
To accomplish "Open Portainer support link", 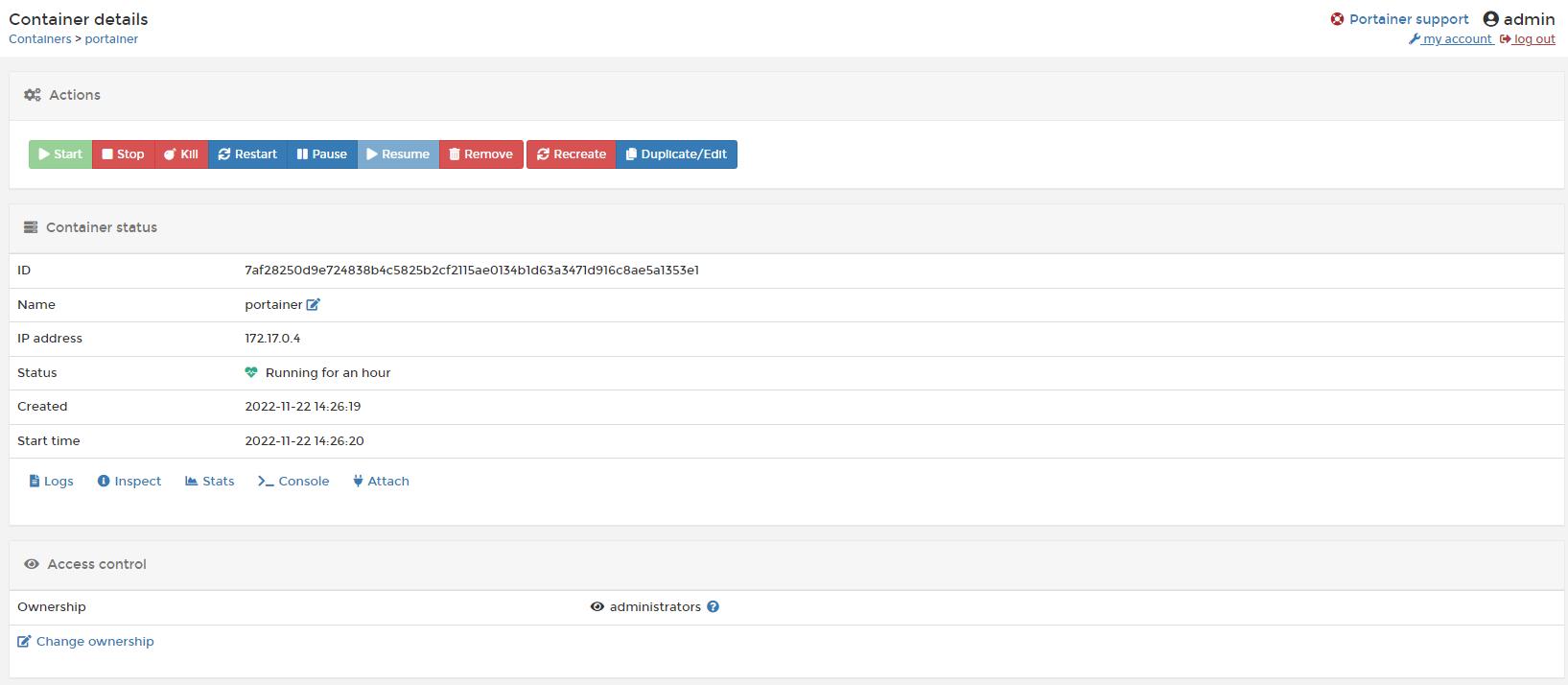I will (1409, 19).
